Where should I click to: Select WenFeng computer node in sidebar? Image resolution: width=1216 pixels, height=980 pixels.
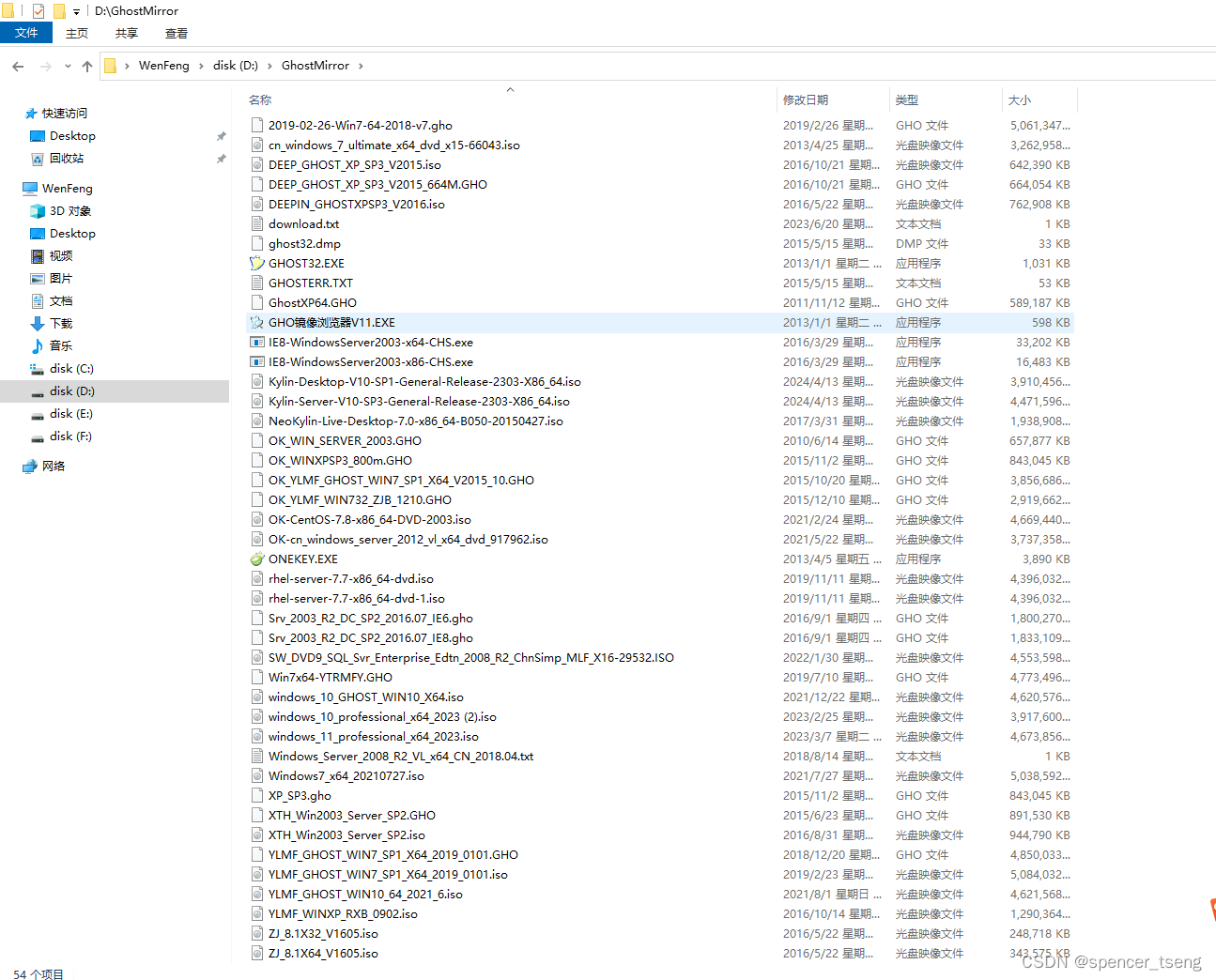click(68, 189)
